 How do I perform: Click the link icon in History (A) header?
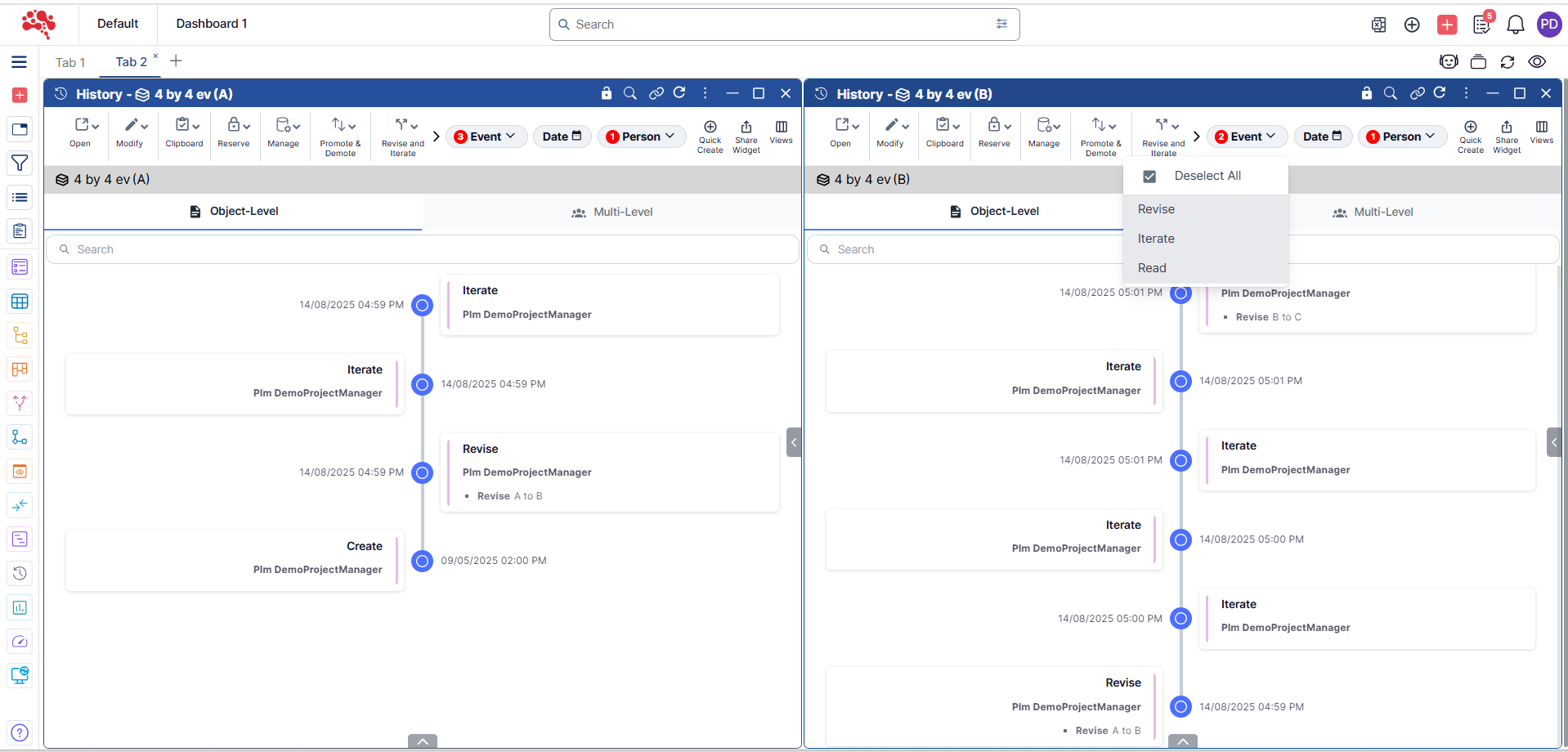coord(656,93)
